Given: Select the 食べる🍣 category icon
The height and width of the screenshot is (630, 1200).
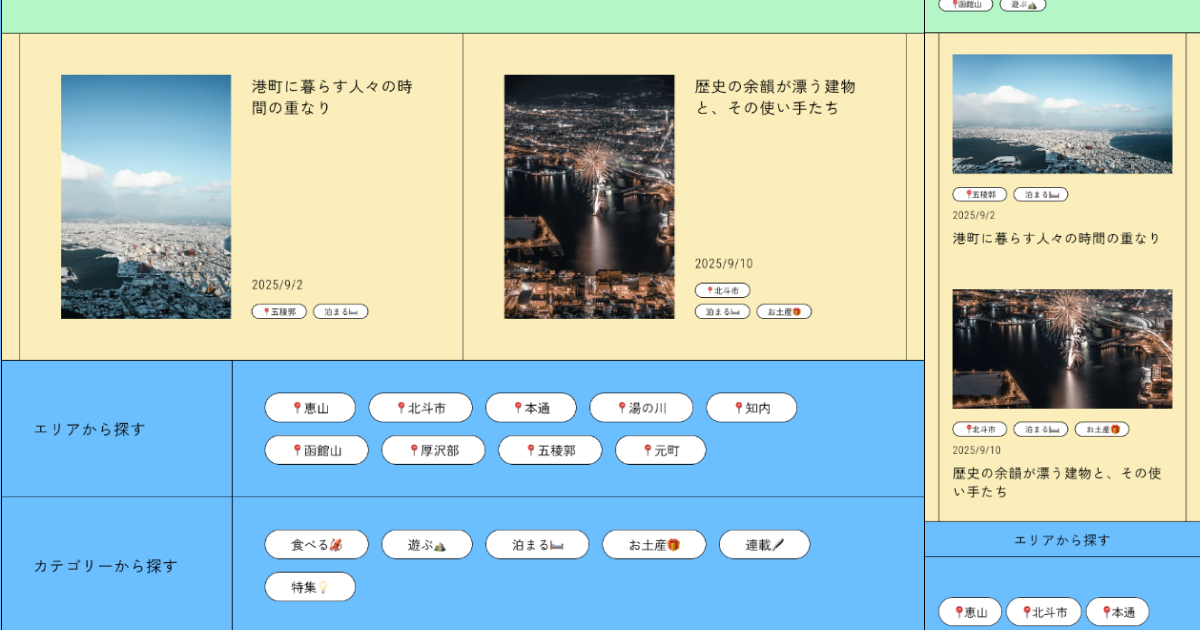Looking at the screenshot, I should [316, 544].
